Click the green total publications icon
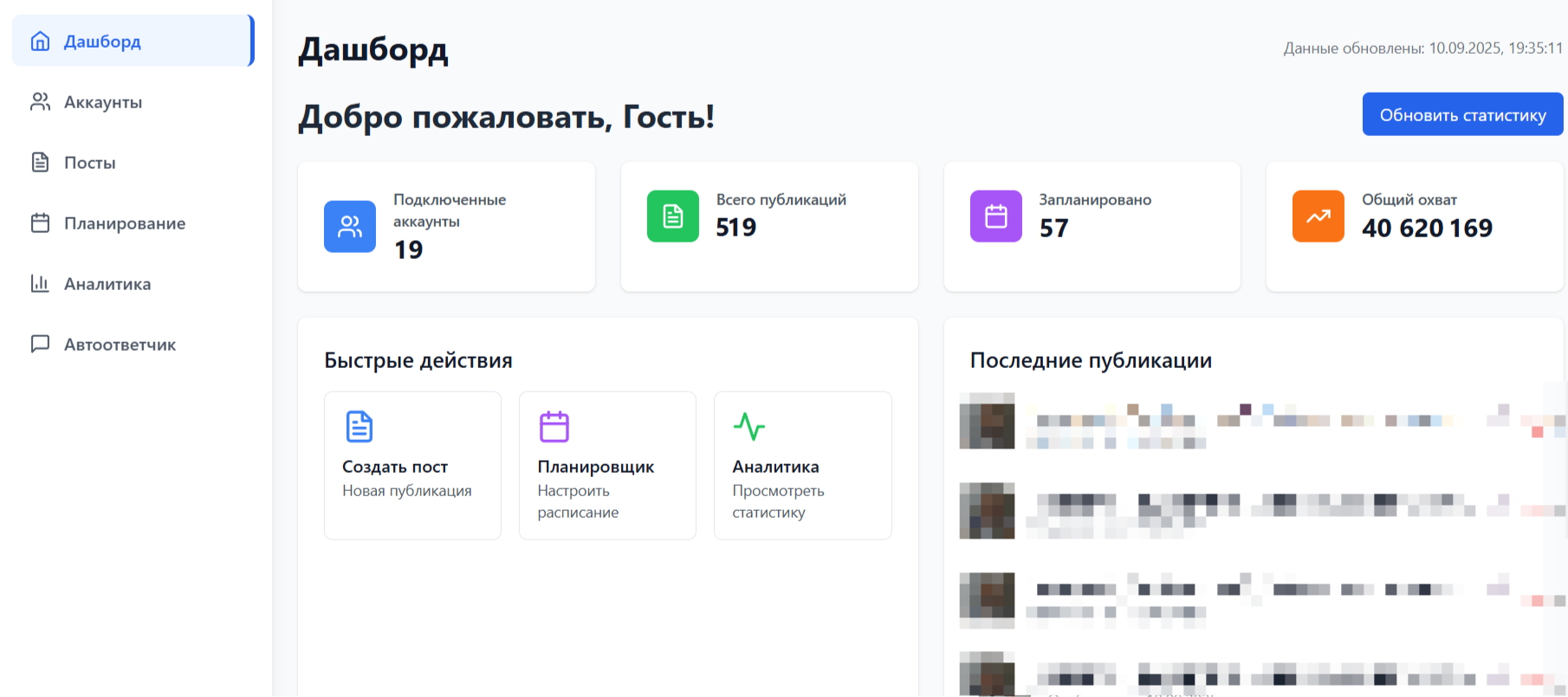The image size is (1568, 697). click(x=673, y=216)
